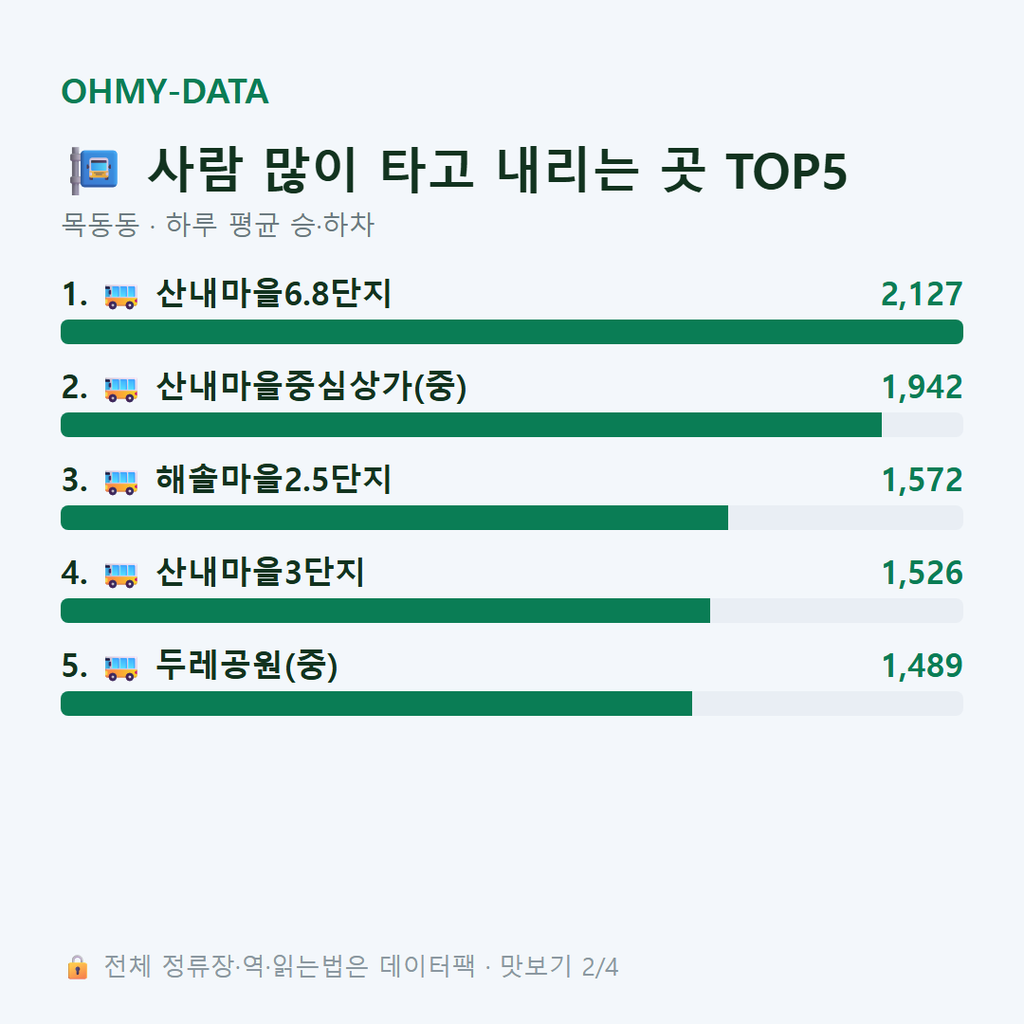Select the 산내마을6.8단지 stop name

(x=274, y=294)
